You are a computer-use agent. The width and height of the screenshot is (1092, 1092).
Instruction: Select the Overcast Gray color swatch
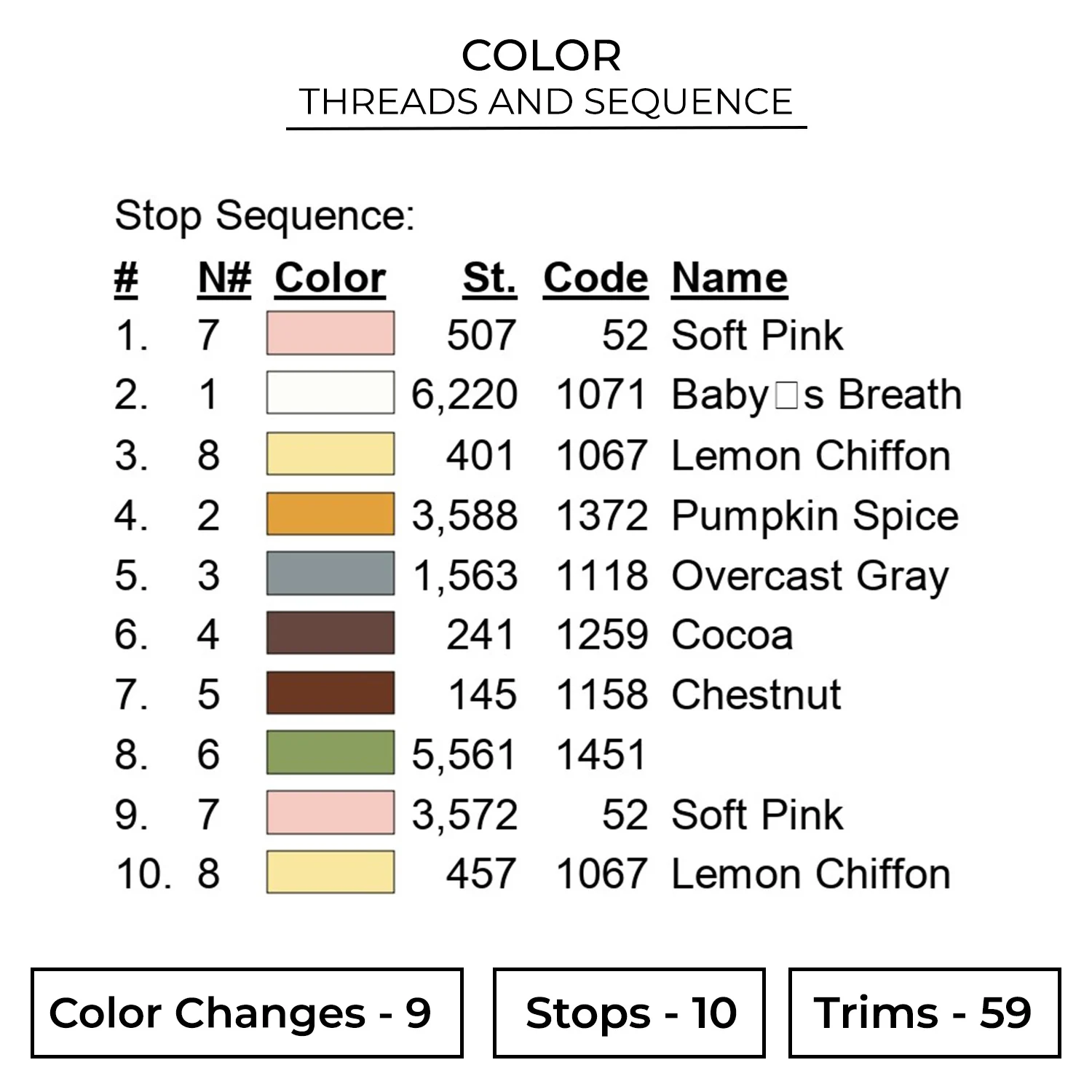click(x=331, y=574)
